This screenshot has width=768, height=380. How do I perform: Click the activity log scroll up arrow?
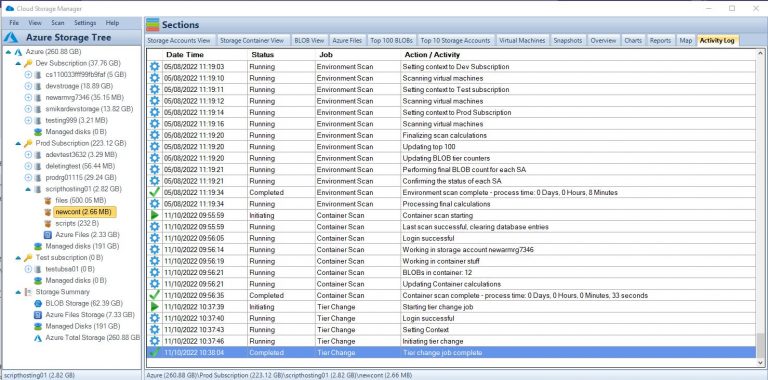(x=761, y=53)
